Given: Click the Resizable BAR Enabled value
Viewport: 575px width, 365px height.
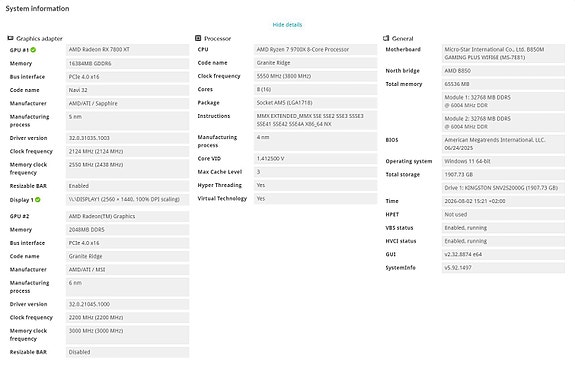Looking at the screenshot, I should pyautogui.click(x=128, y=186).
